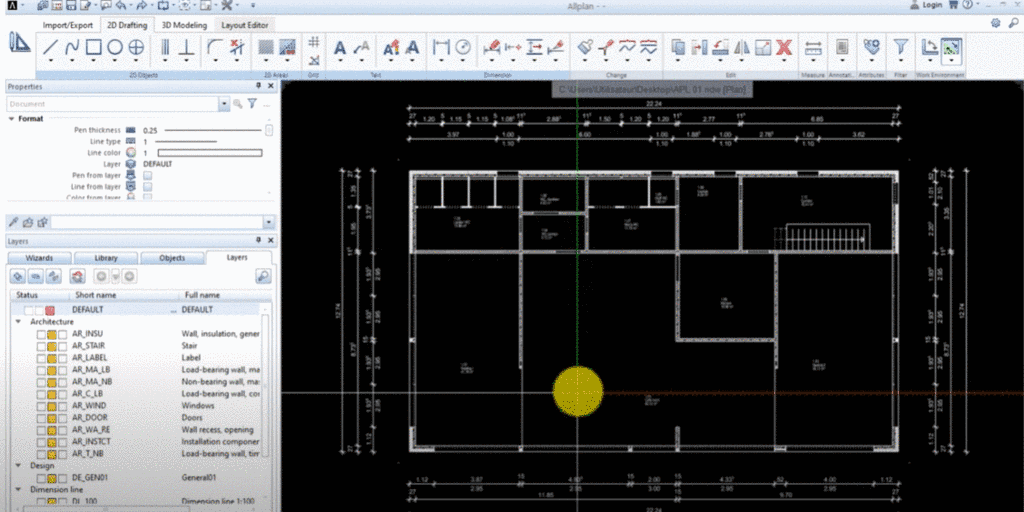Choose the circular angle dimension tool
1024x512 pixels.
tap(463, 47)
